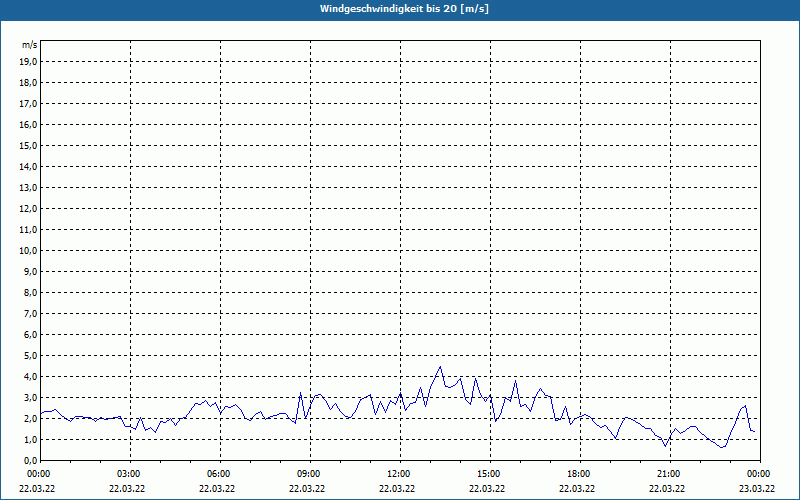
Task: Click the 10,0 y-axis label
Action: tap(28, 251)
